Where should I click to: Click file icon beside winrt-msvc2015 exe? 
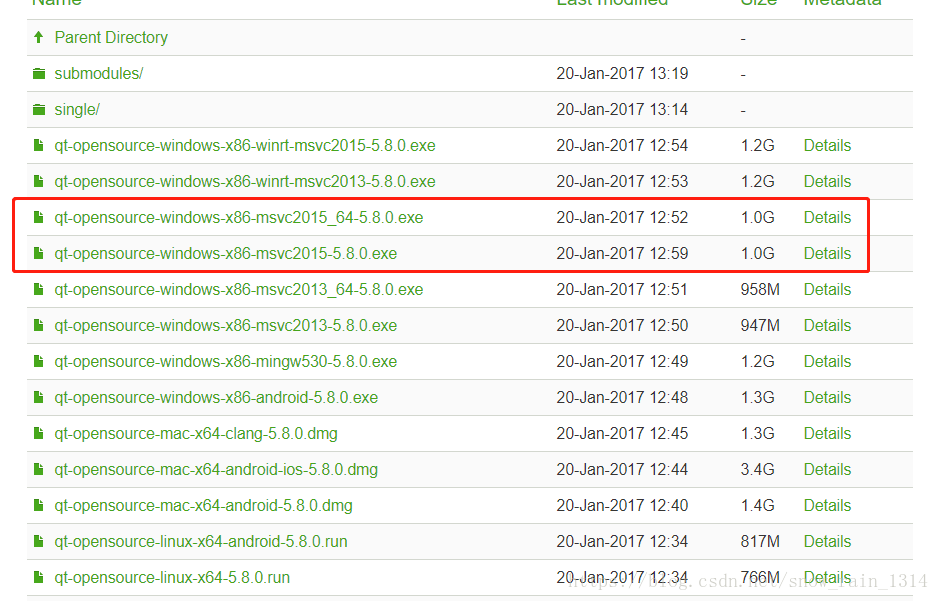tap(39, 145)
